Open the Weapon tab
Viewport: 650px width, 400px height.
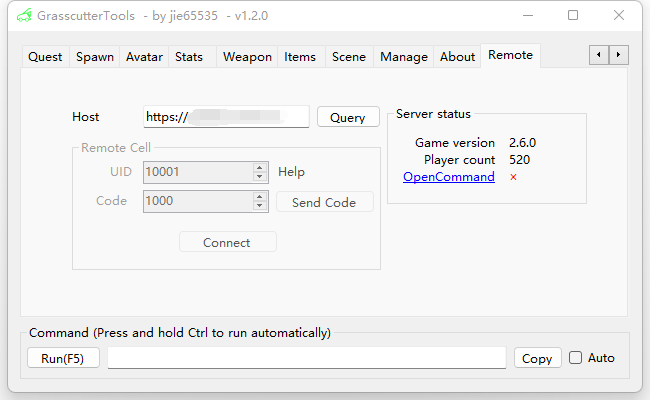coord(247,57)
